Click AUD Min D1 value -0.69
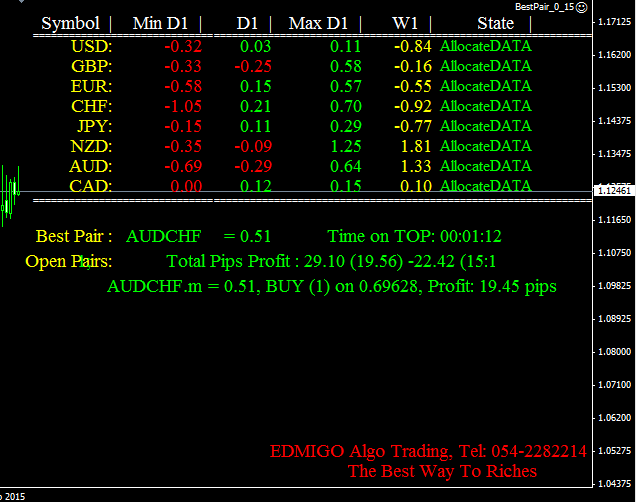 (x=183, y=166)
